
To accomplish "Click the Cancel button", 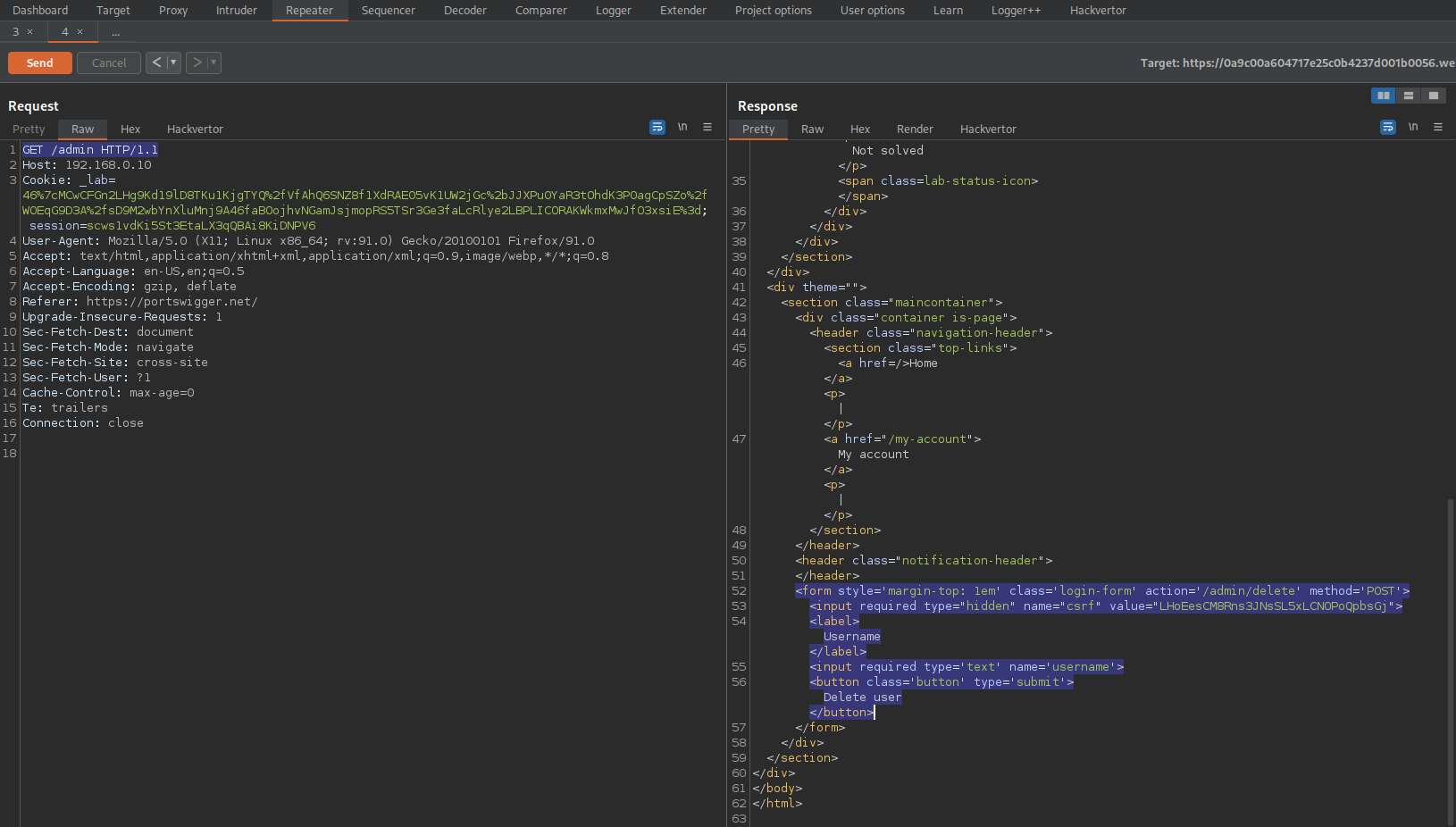I will [x=109, y=63].
